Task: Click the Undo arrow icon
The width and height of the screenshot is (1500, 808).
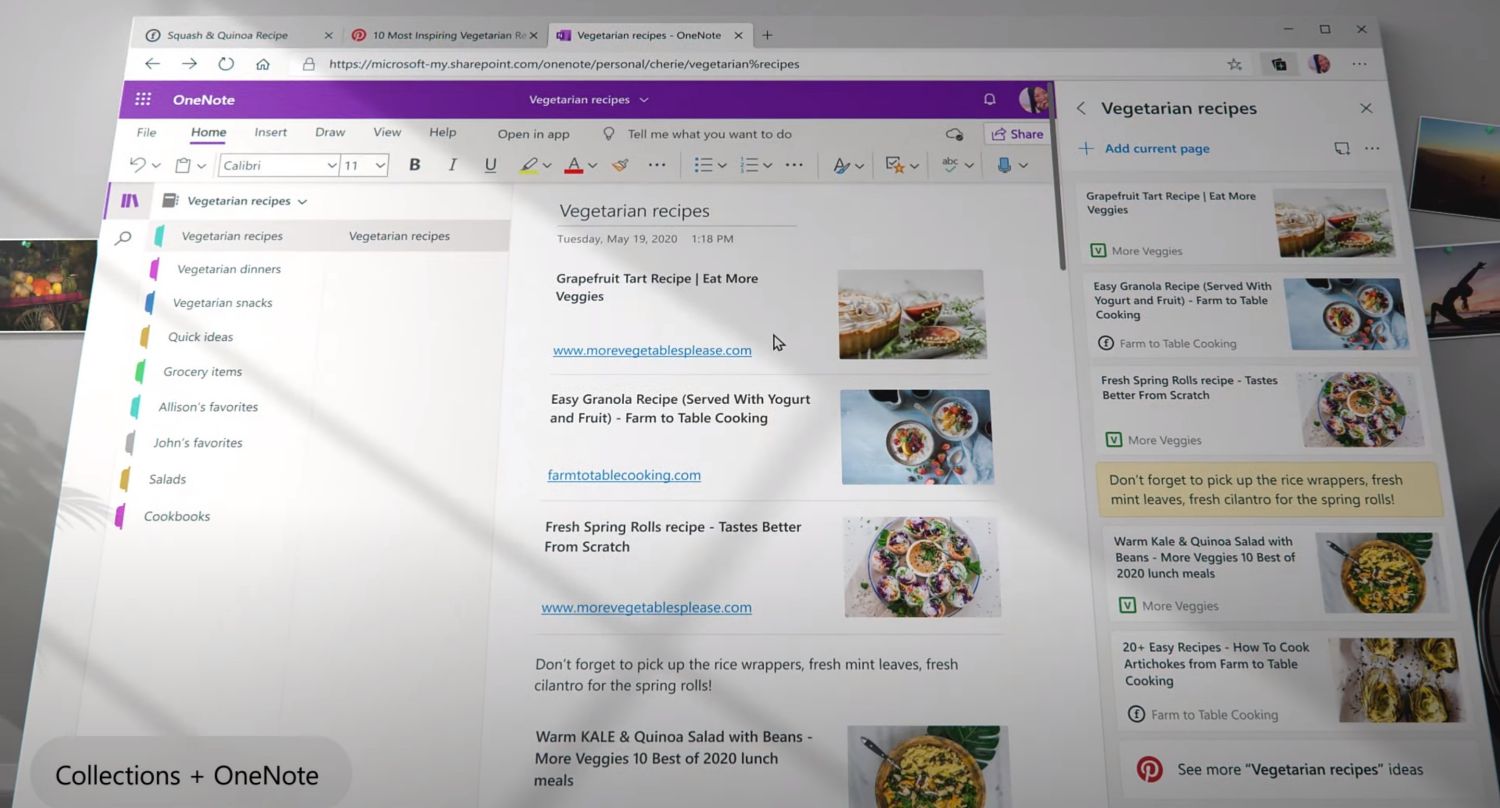Action: click(x=138, y=165)
